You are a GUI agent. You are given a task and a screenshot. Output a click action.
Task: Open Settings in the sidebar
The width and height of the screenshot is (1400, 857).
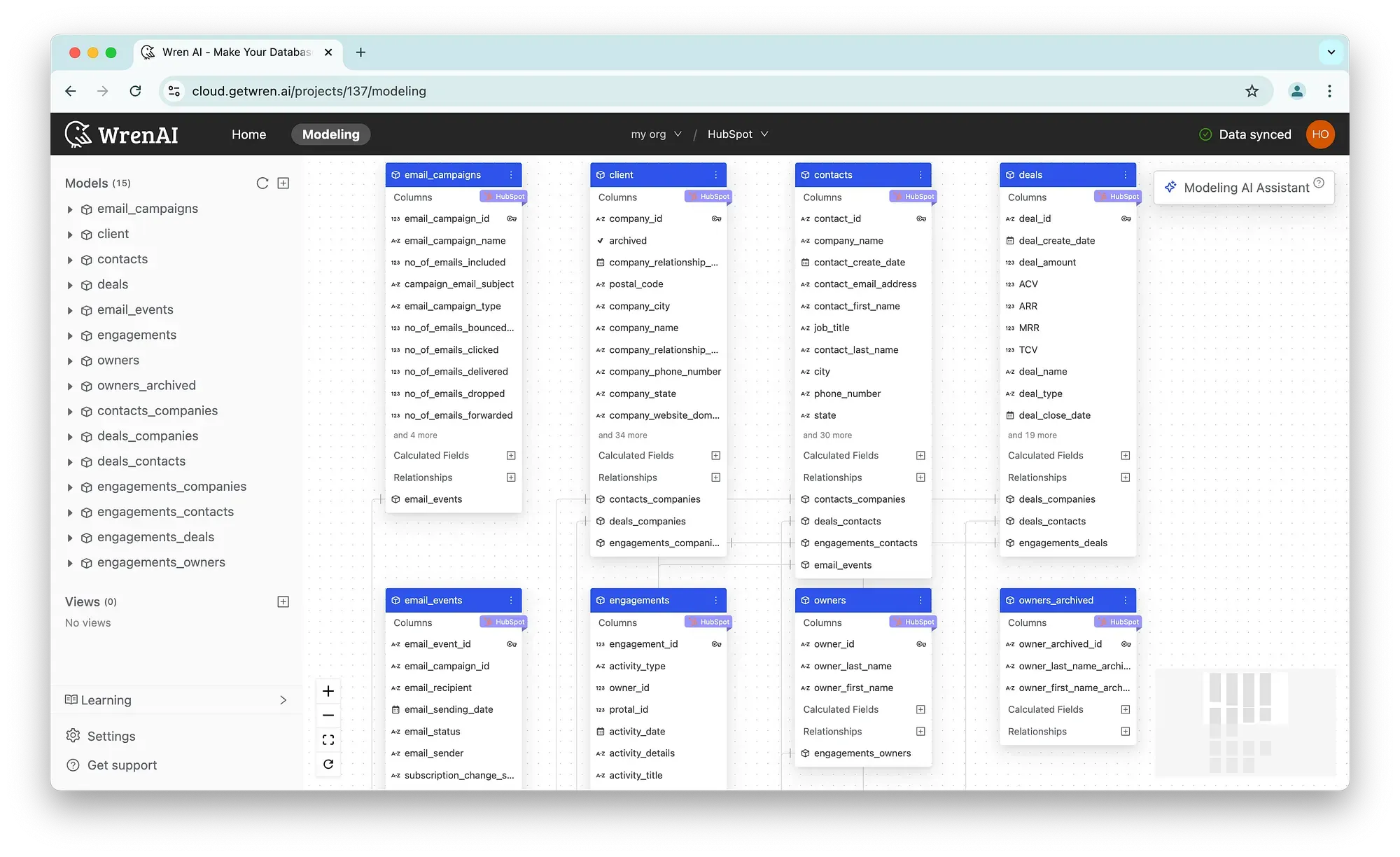[x=111, y=736]
